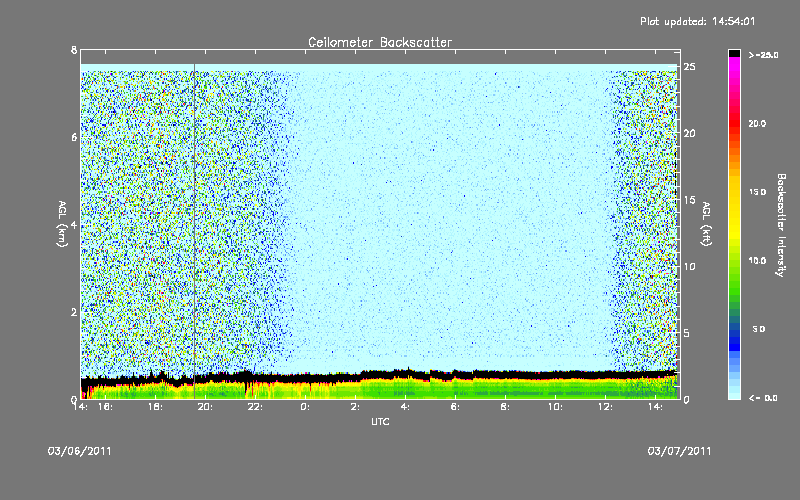Click the 'Backscatter Intensity' colorbar label
800x500 pixels.
(x=781, y=225)
